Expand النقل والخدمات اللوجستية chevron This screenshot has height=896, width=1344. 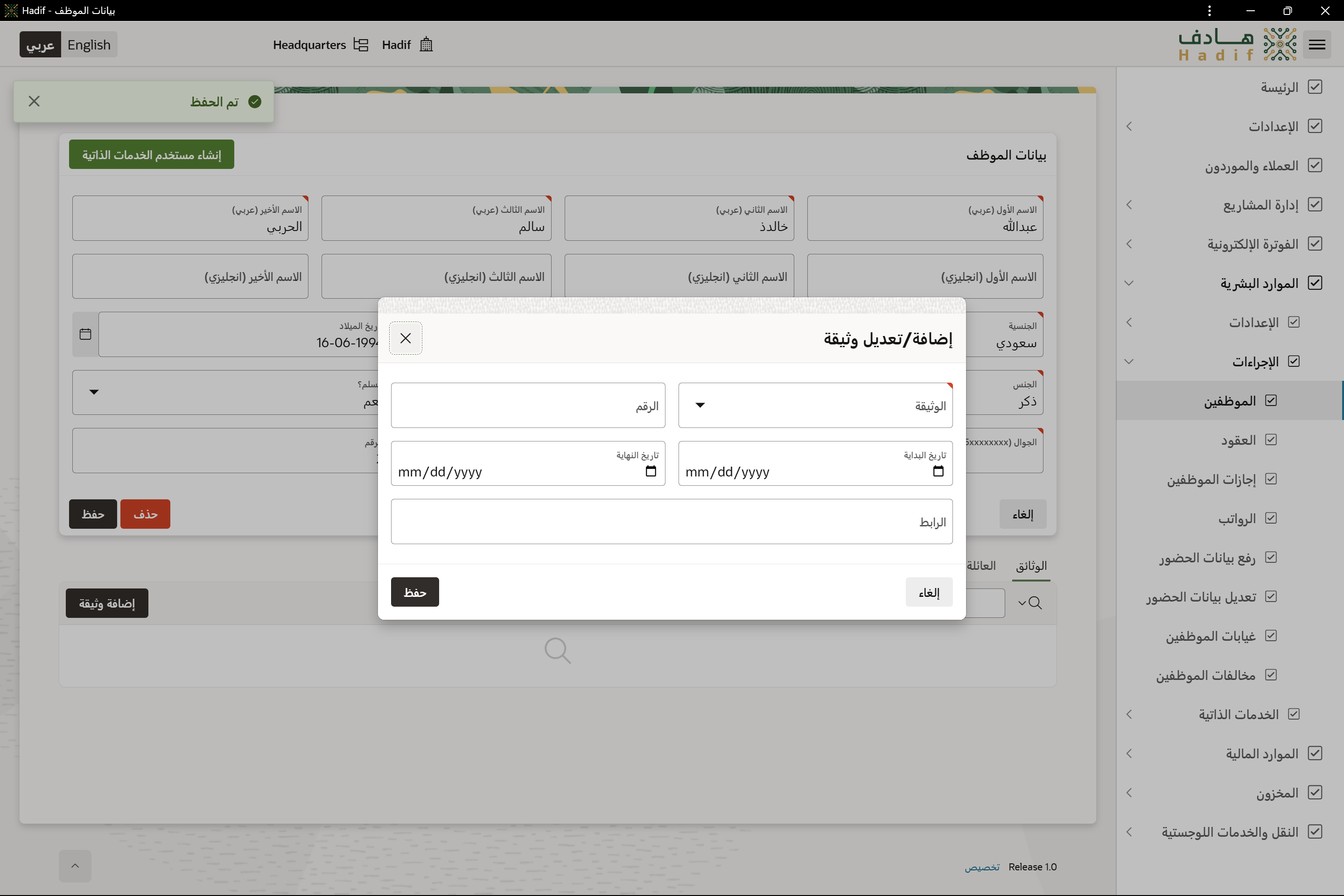[x=1129, y=832]
